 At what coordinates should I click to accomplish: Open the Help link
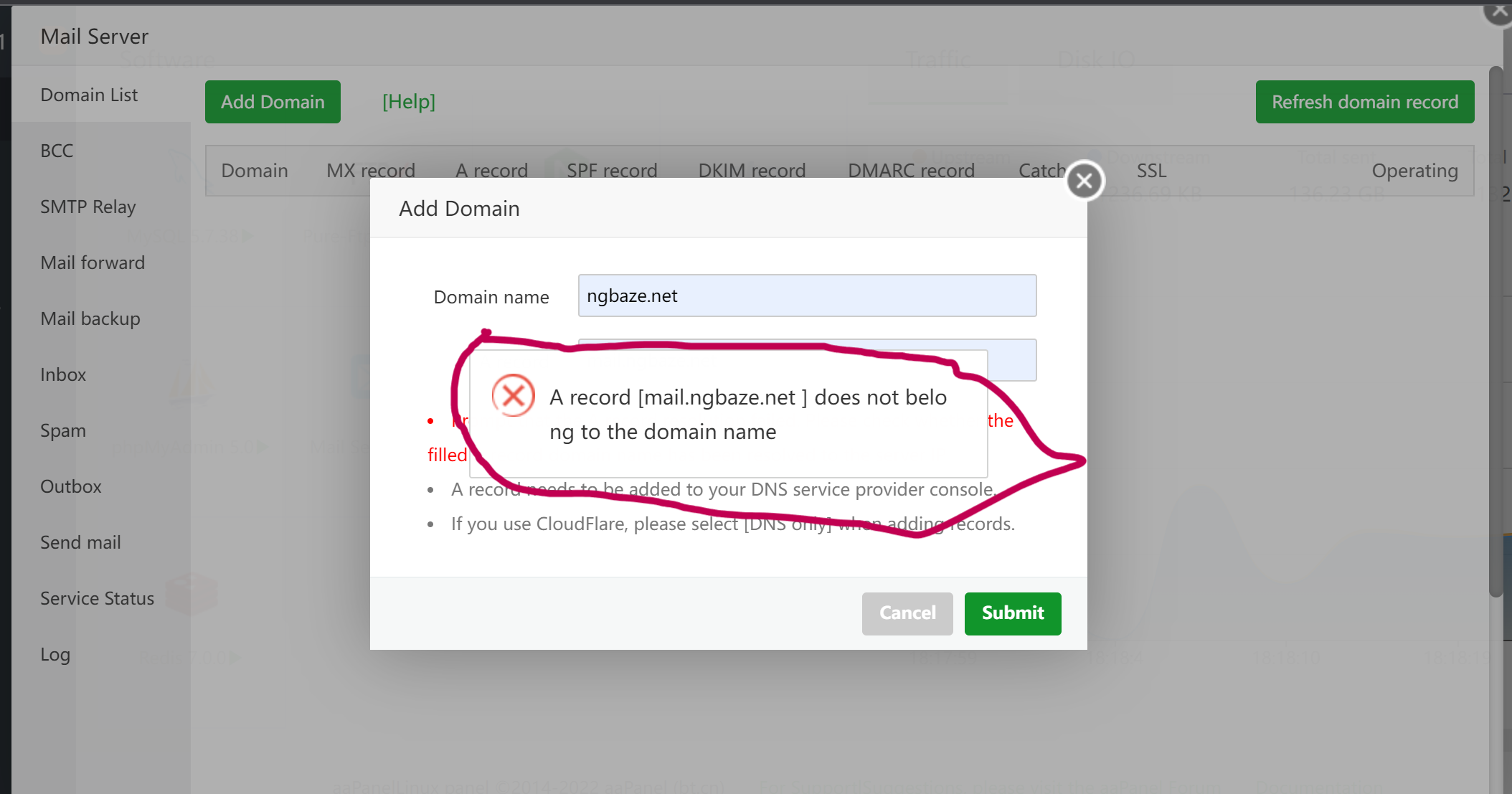408,102
